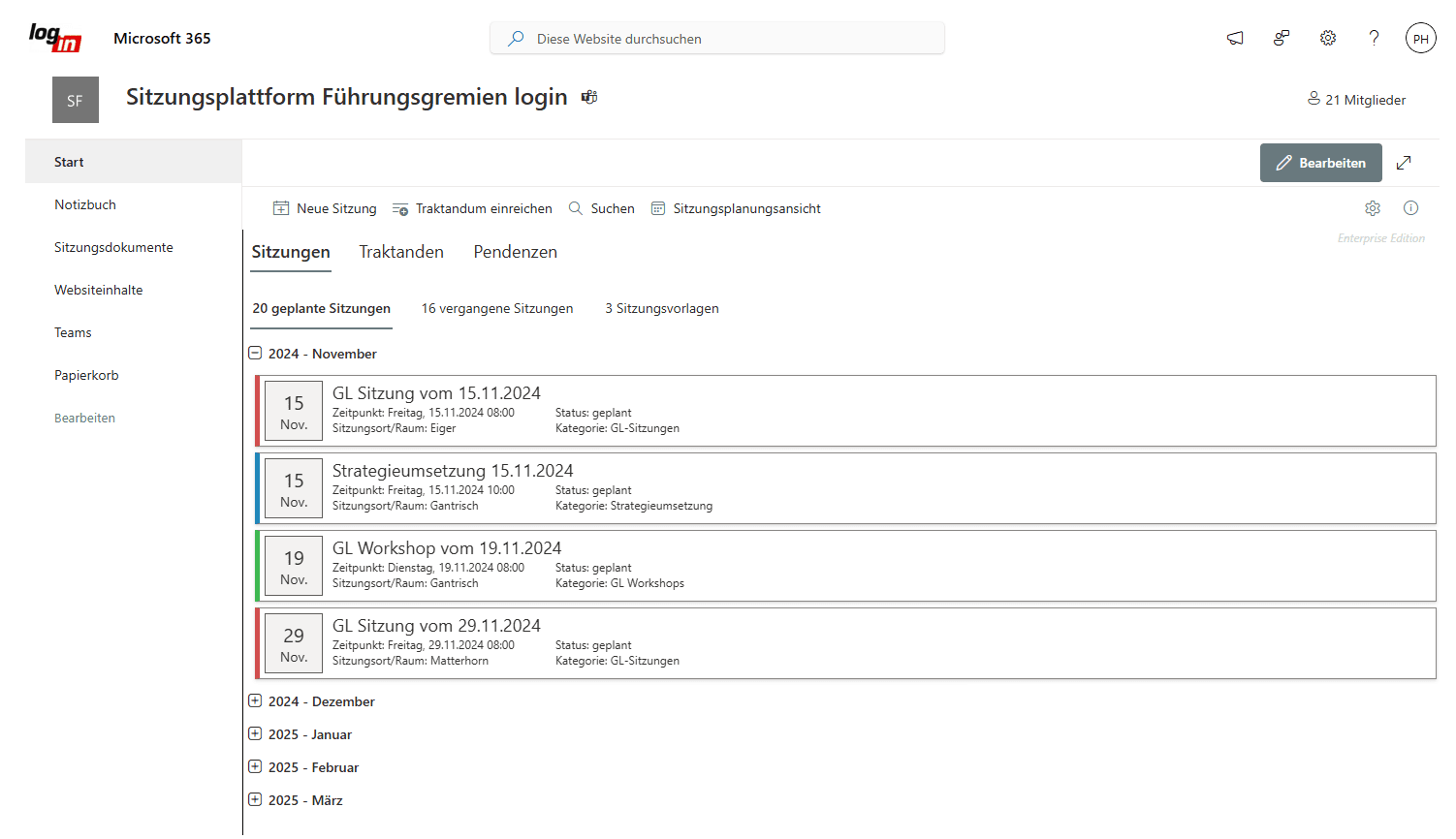Open the Sitzungsplanungsansicht view

pyautogui.click(x=736, y=207)
